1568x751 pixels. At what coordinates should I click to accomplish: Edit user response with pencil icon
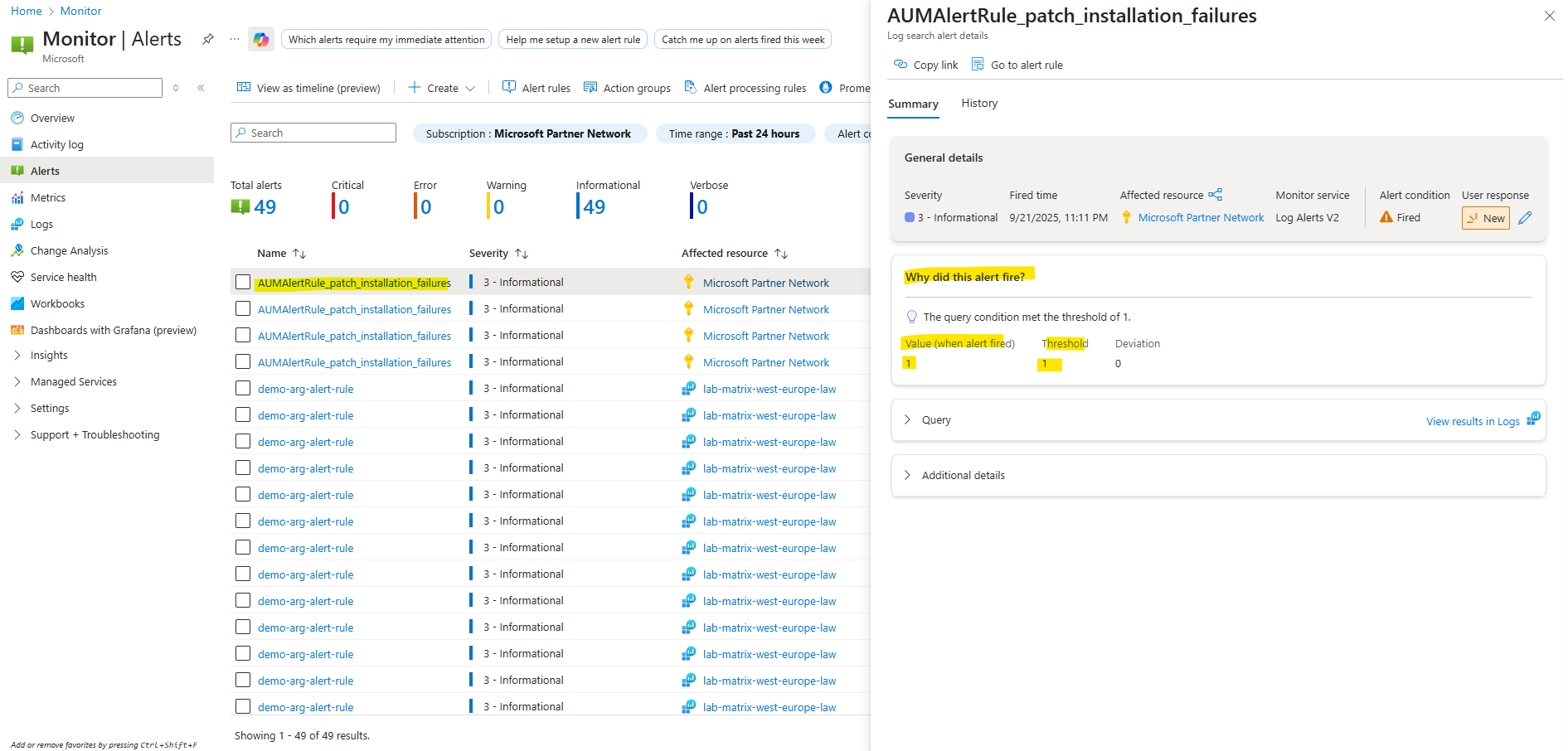[x=1525, y=218]
